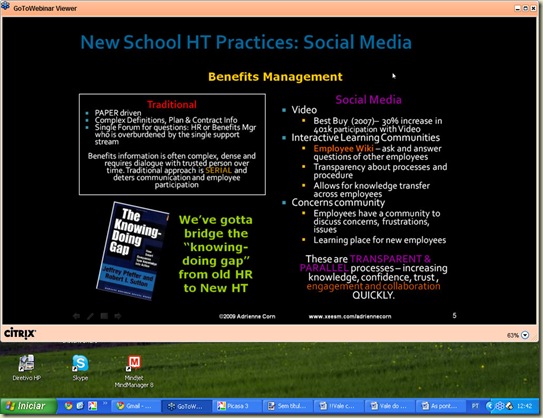Click the Benefits Management heading

(275, 77)
